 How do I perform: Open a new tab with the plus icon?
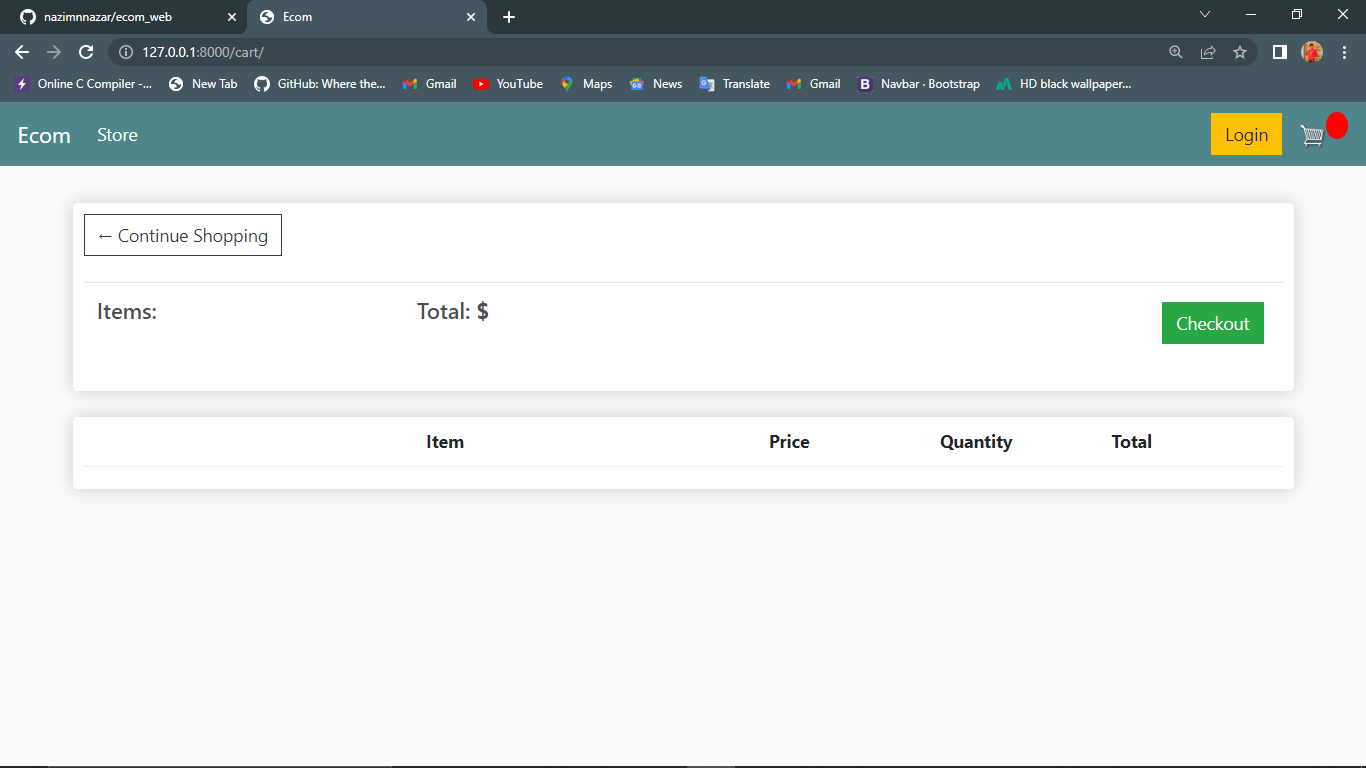click(509, 17)
